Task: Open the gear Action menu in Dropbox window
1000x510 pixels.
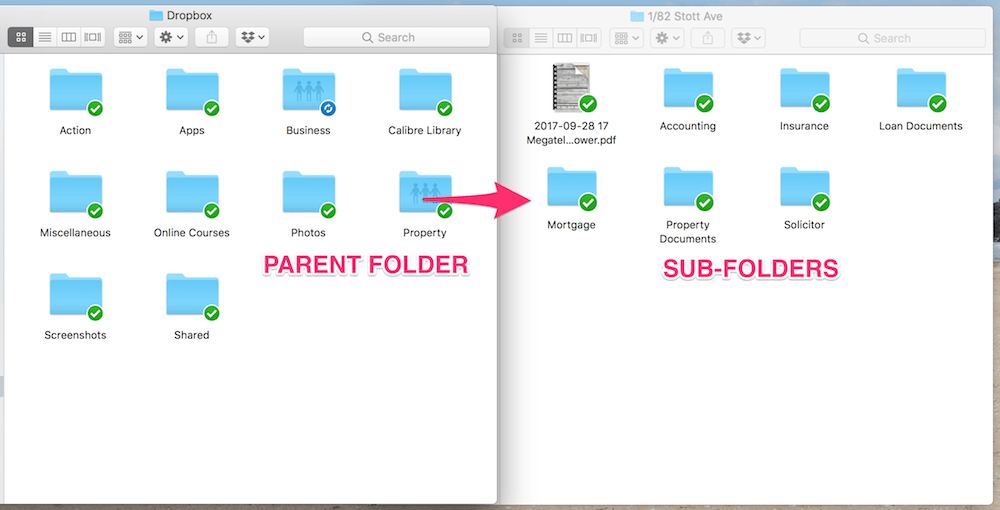Action: pos(169,37)
